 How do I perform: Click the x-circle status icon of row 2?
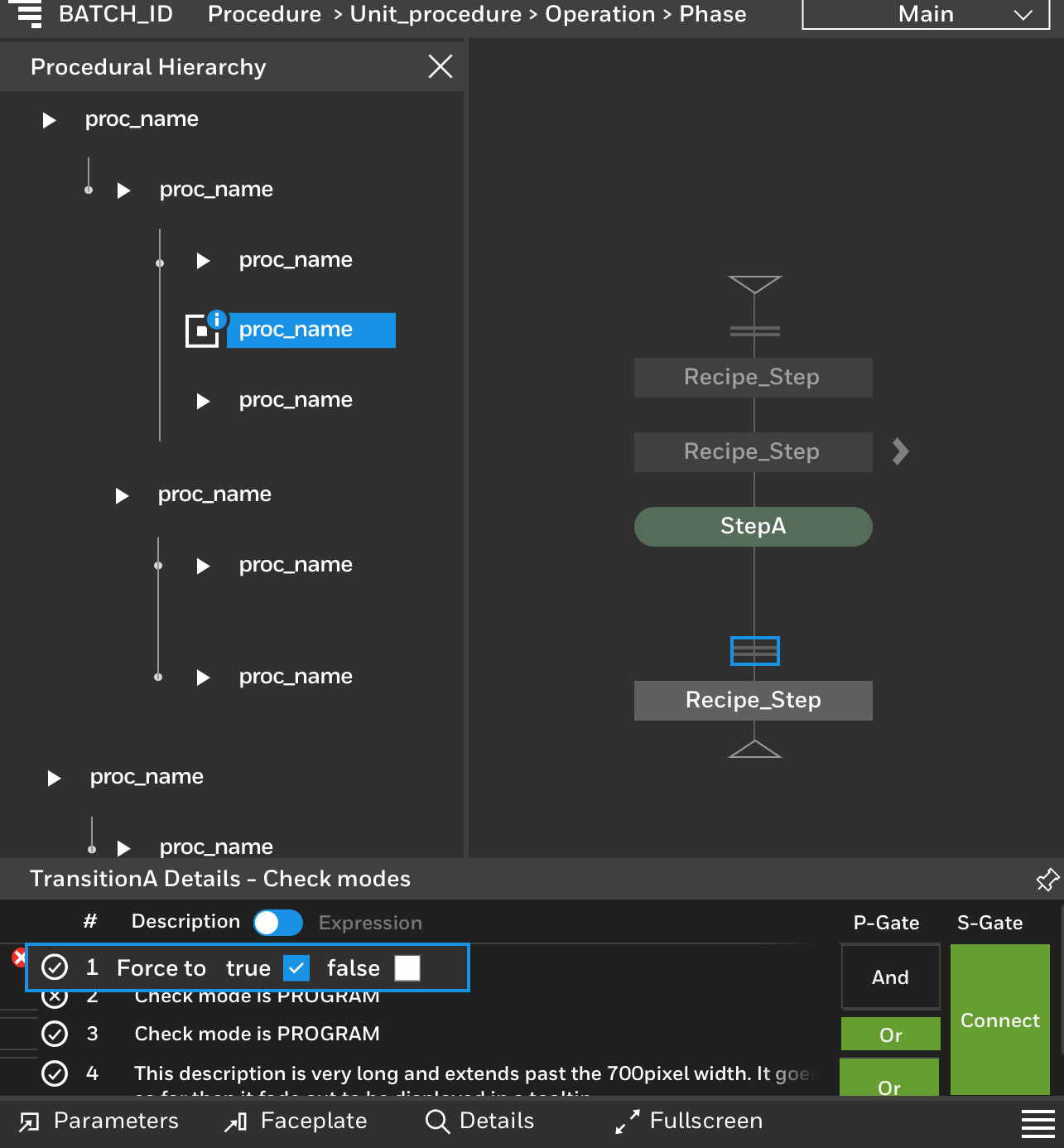55,998
